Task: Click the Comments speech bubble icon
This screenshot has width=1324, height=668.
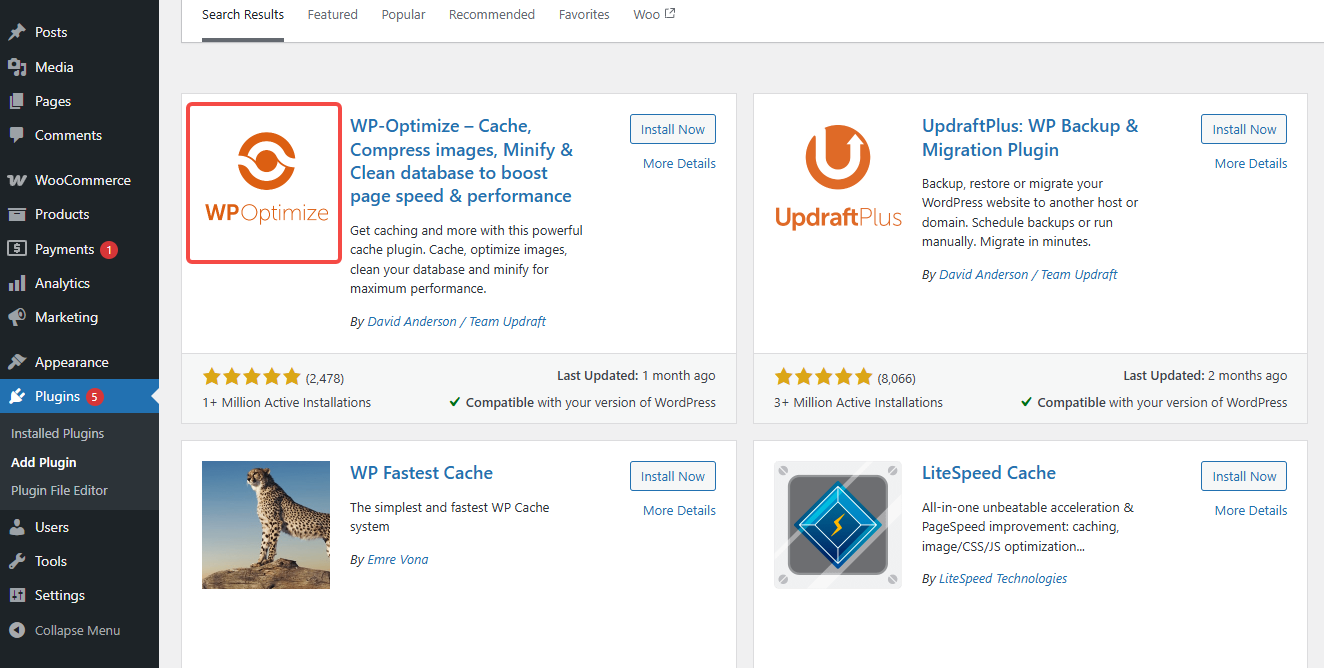Action: [x=17, y=135]
